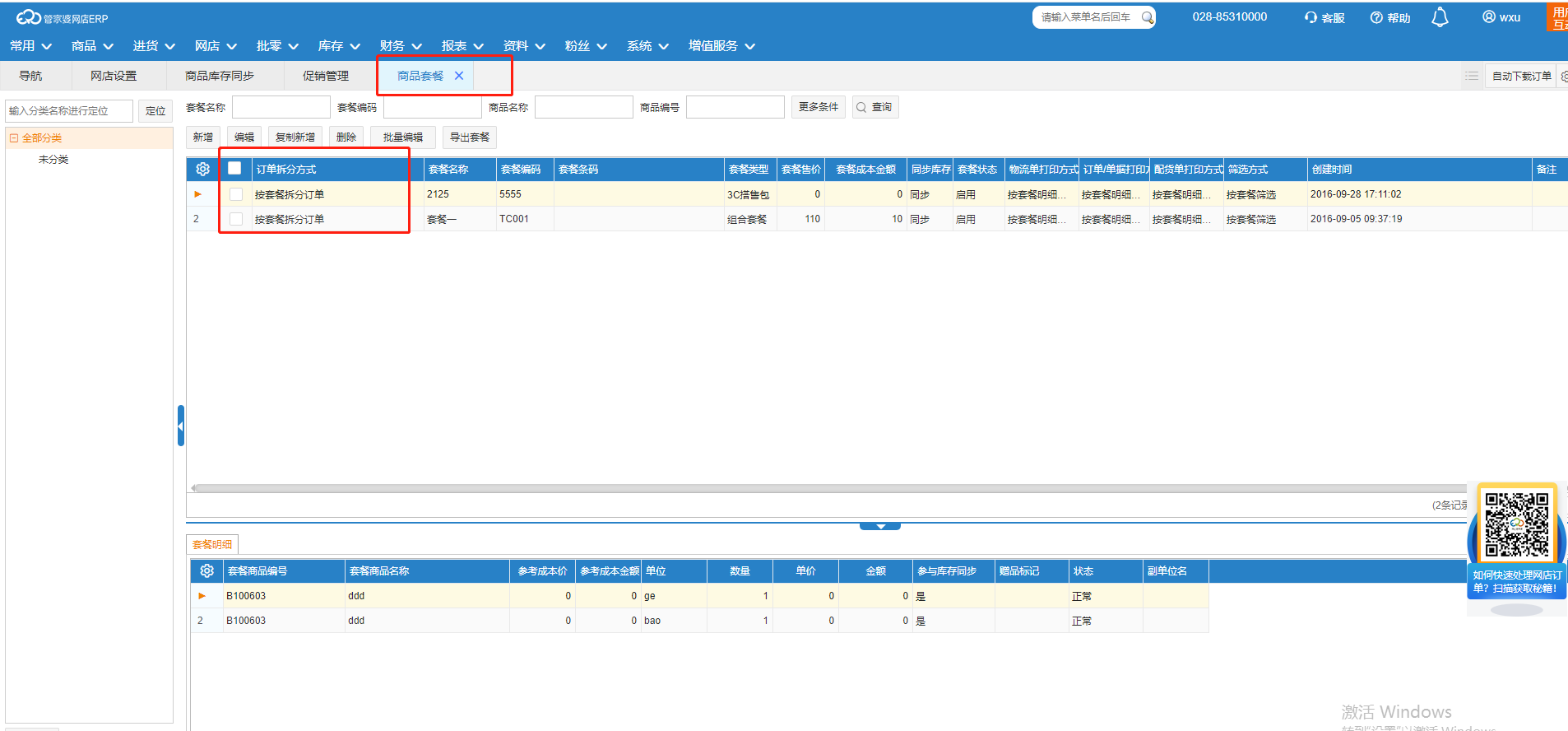Click the 定位 button

155,111
